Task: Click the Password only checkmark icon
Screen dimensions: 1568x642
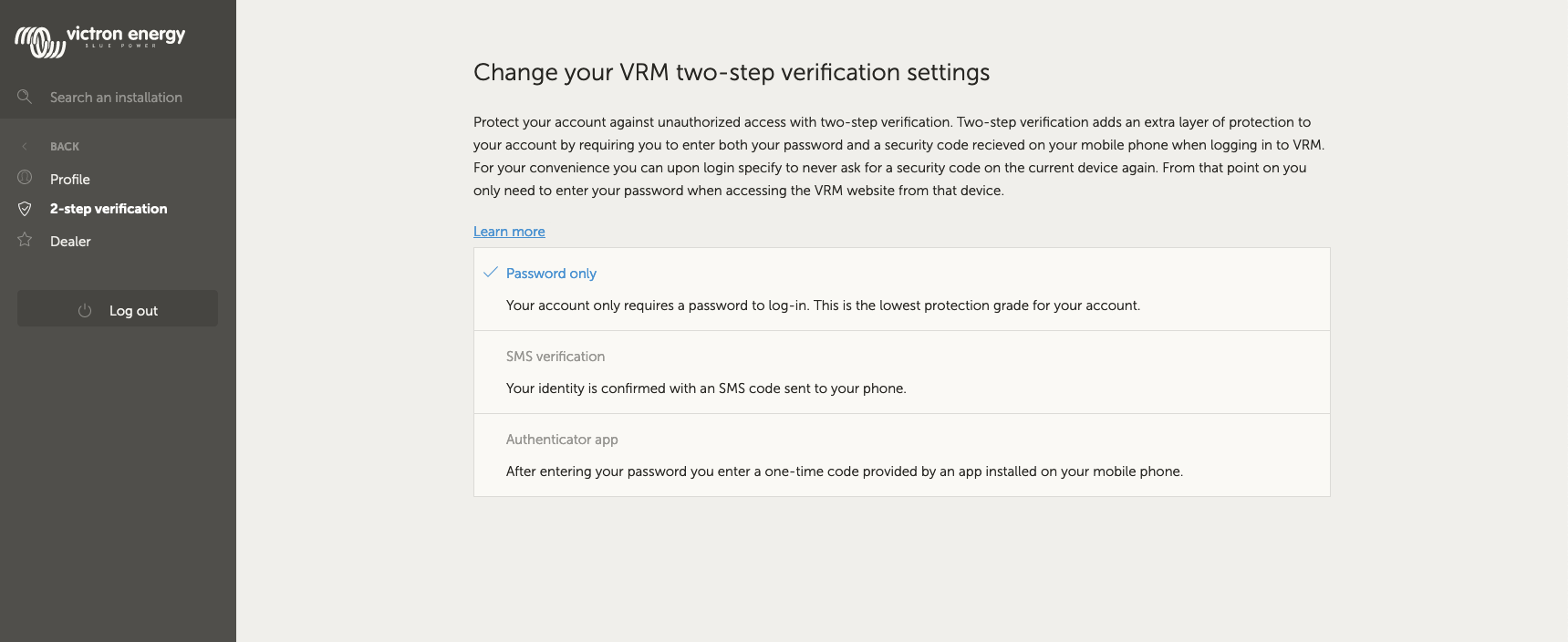Action: click(x=490, y=273)
